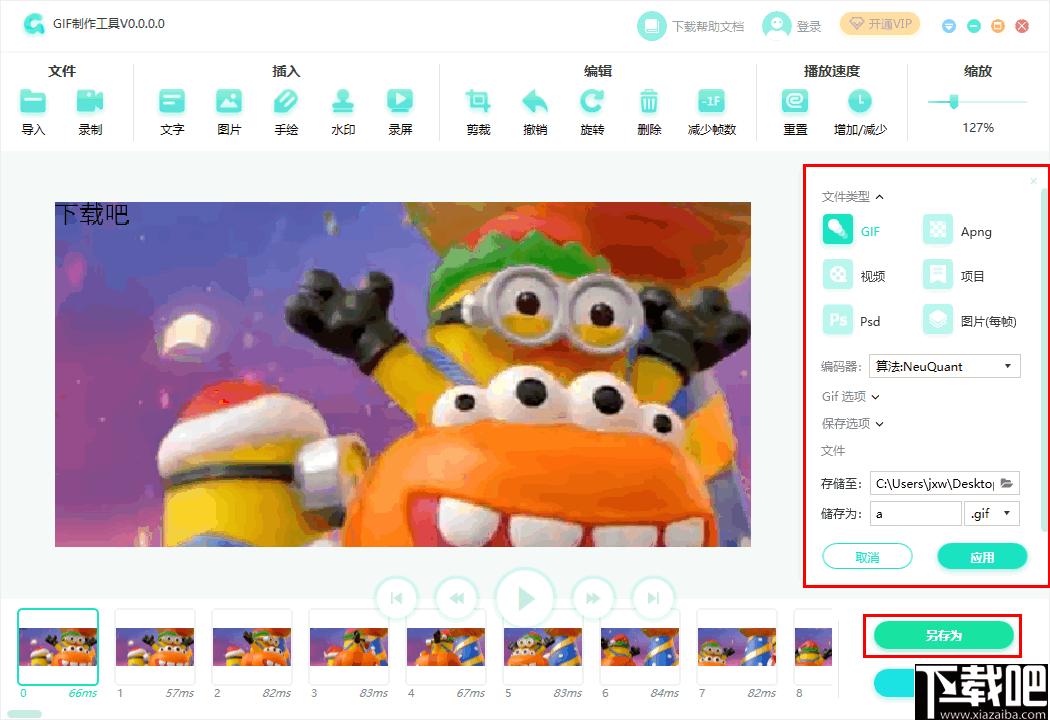The width and height of the screenshot is (1050, 720).
Task: Open 下载帮助文档 help document download
Action: pos(690,26)
